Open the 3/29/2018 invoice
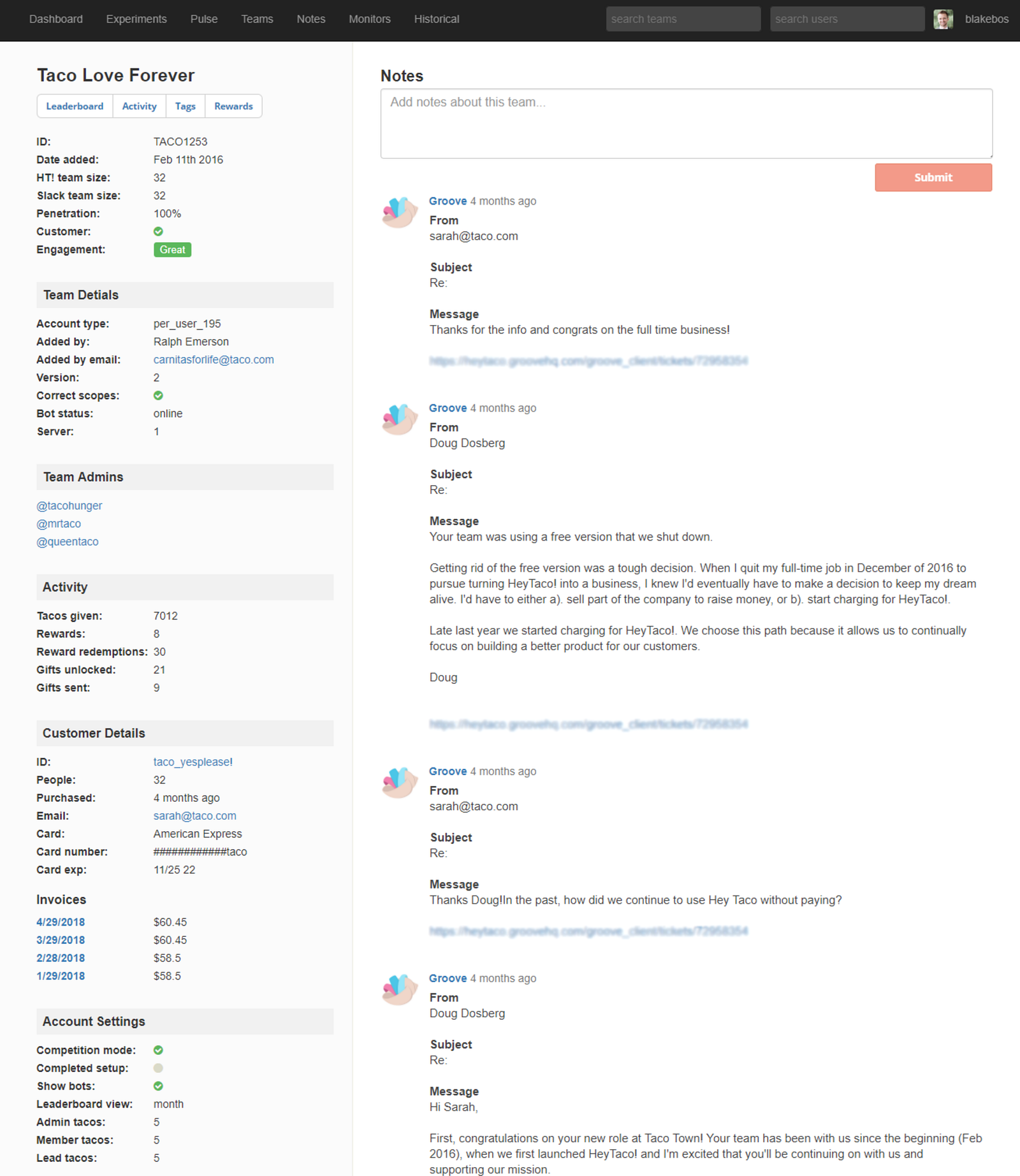Viewport: 1020px width, 1176px height. (61, 940)
